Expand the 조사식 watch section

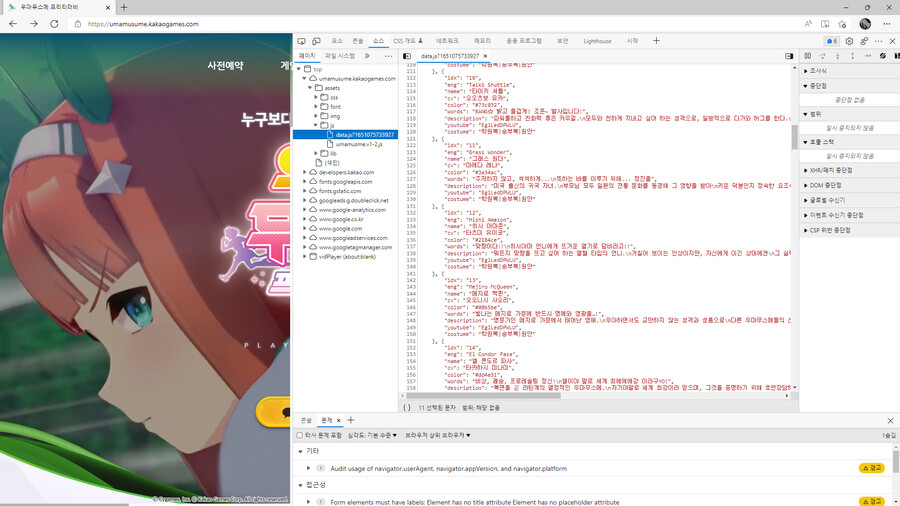click(x=805, y=71)
